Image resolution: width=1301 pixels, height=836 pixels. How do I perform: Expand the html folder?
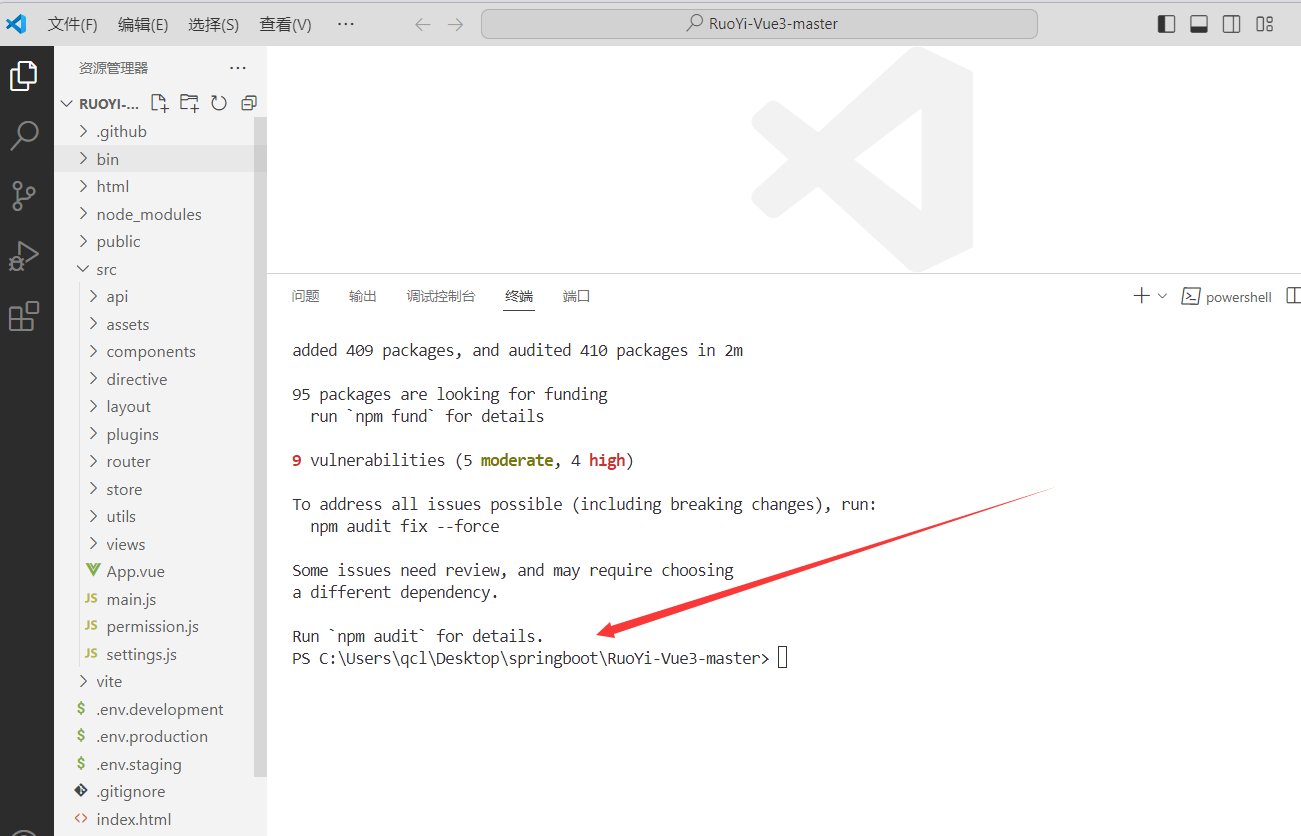[160, 186]
